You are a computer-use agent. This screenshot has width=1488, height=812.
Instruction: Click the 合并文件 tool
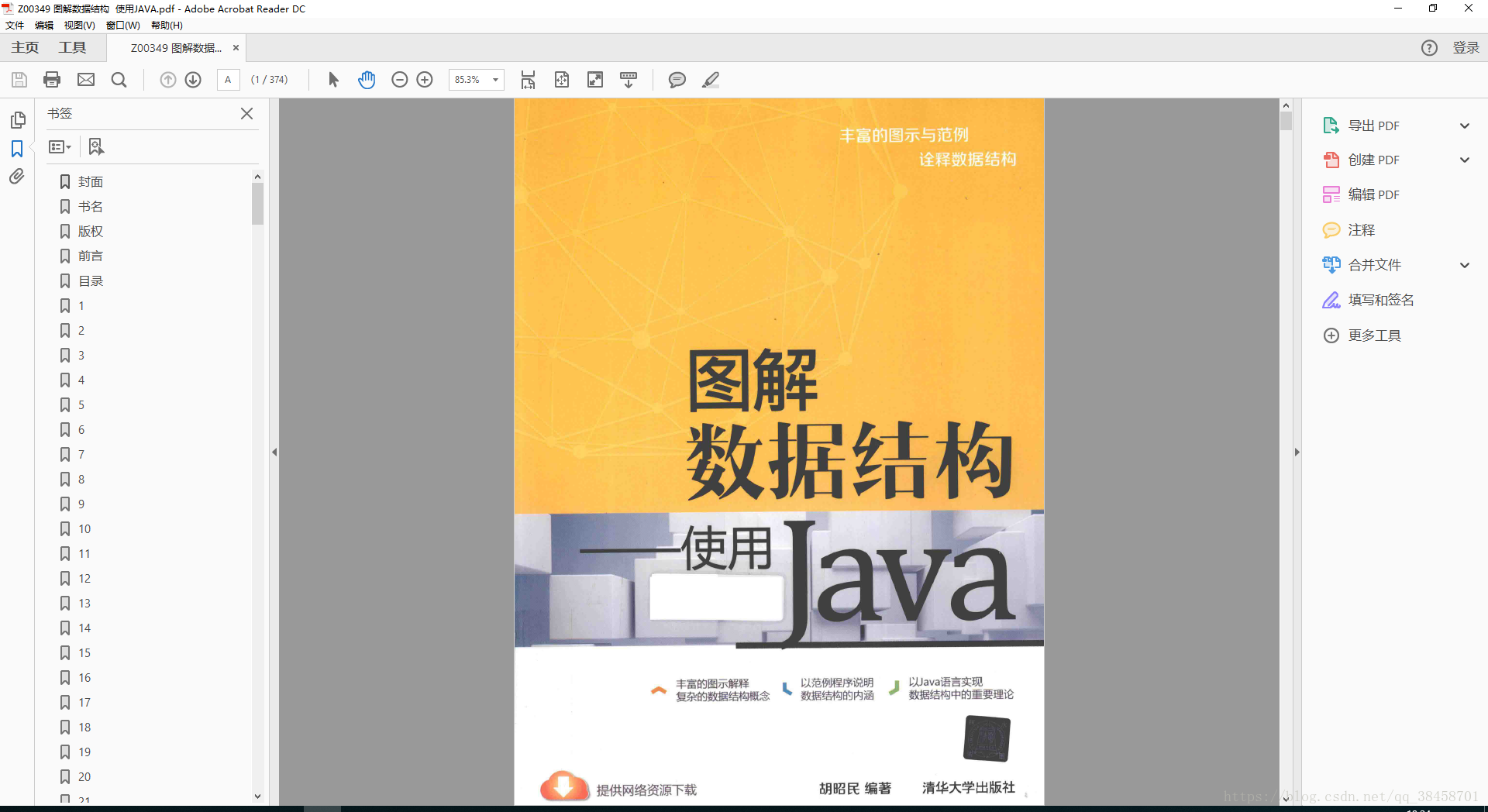1362,265
